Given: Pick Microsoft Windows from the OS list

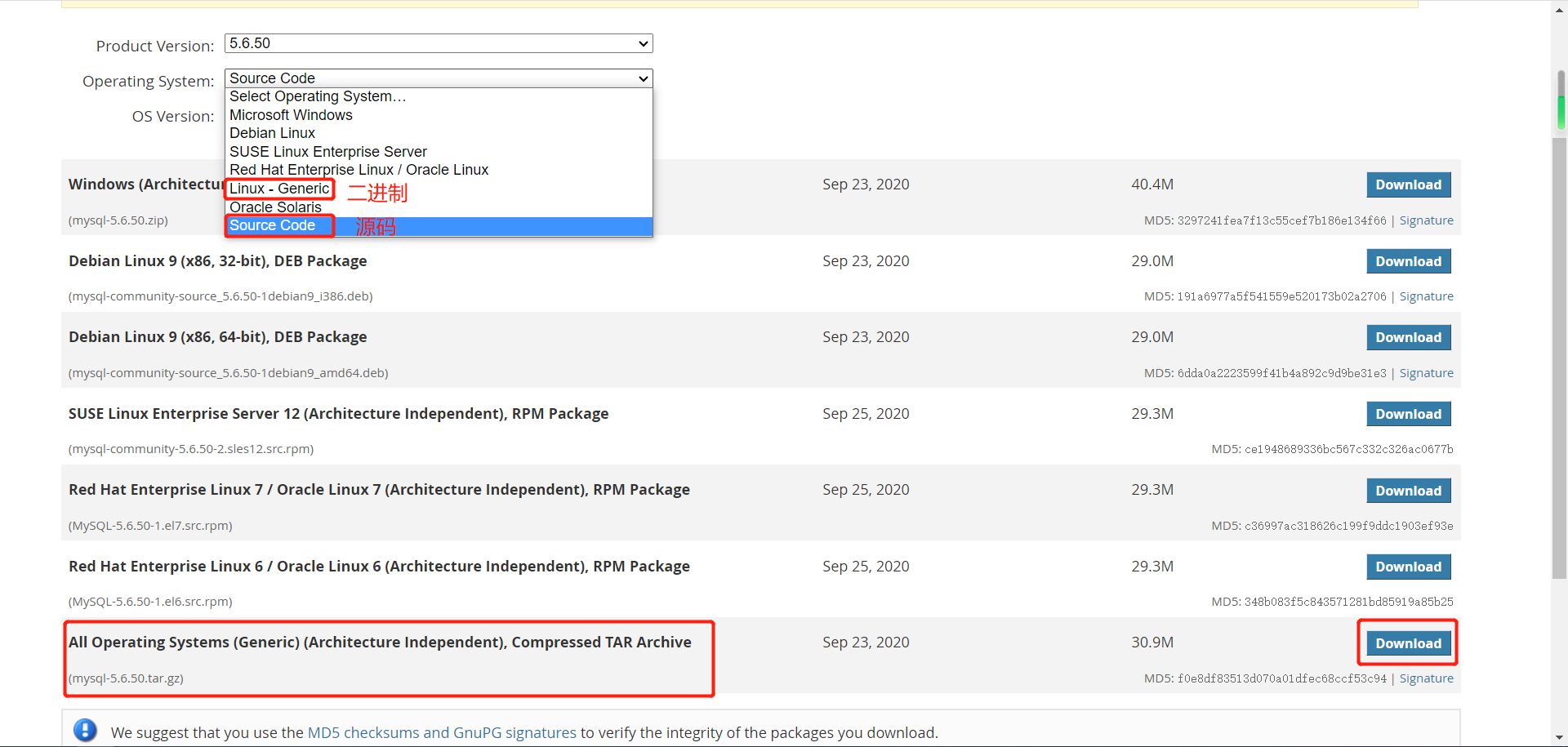Looking at the screenshot, I should click(x=439, y=115).
